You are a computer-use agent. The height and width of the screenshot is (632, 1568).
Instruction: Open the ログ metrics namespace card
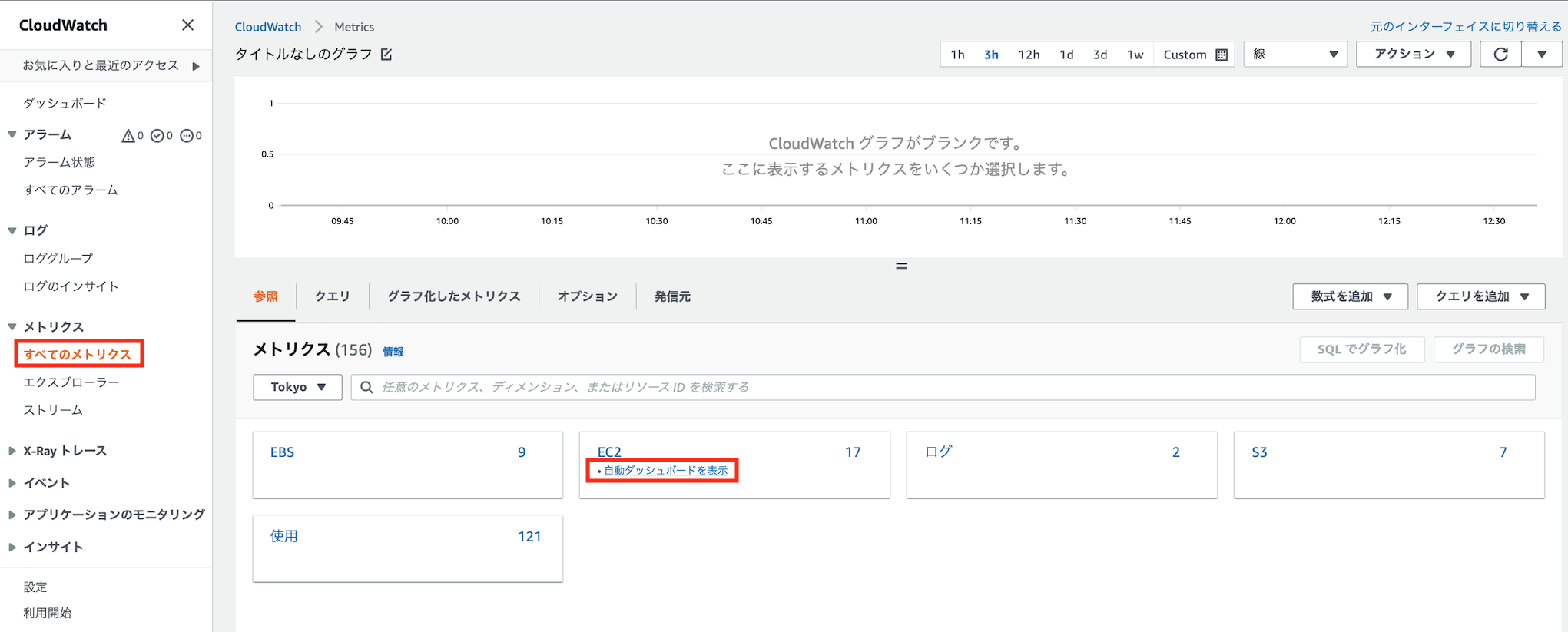1062,465
